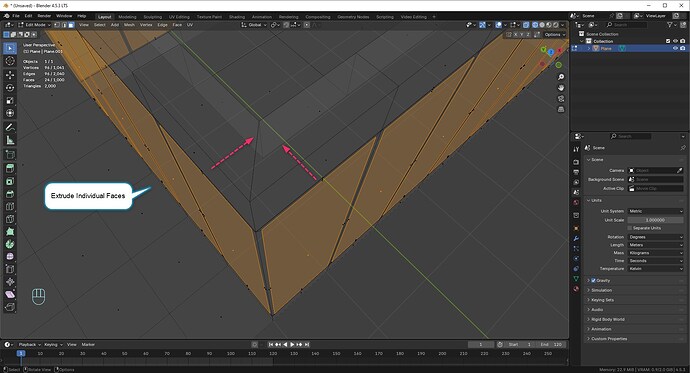Toggle the camera view icon
This screenshot has height=373, width=690.
(561, 99)
